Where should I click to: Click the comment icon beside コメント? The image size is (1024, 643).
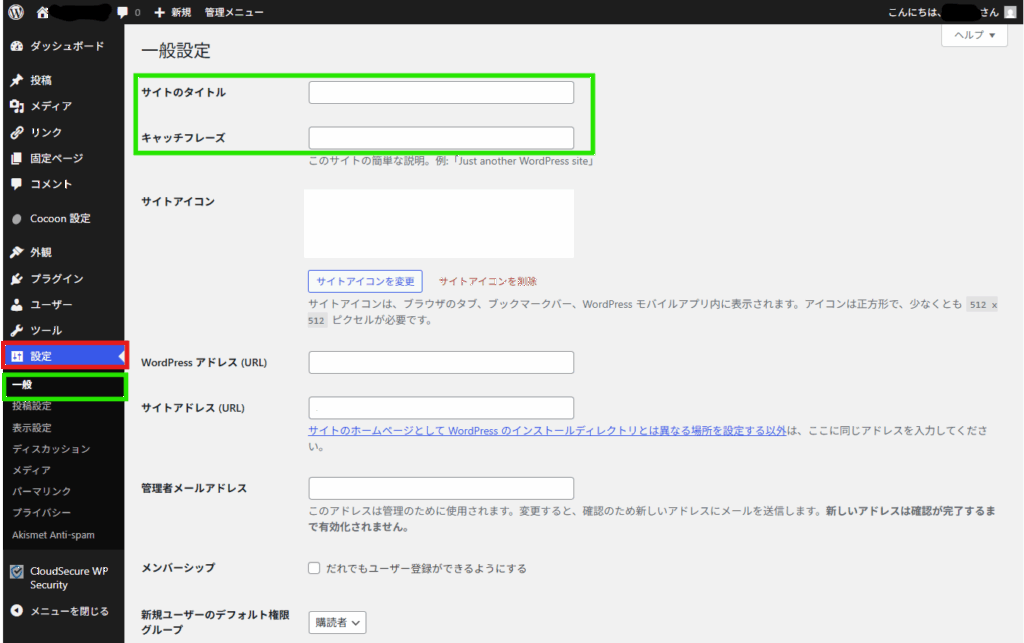[x=17, y=184]
